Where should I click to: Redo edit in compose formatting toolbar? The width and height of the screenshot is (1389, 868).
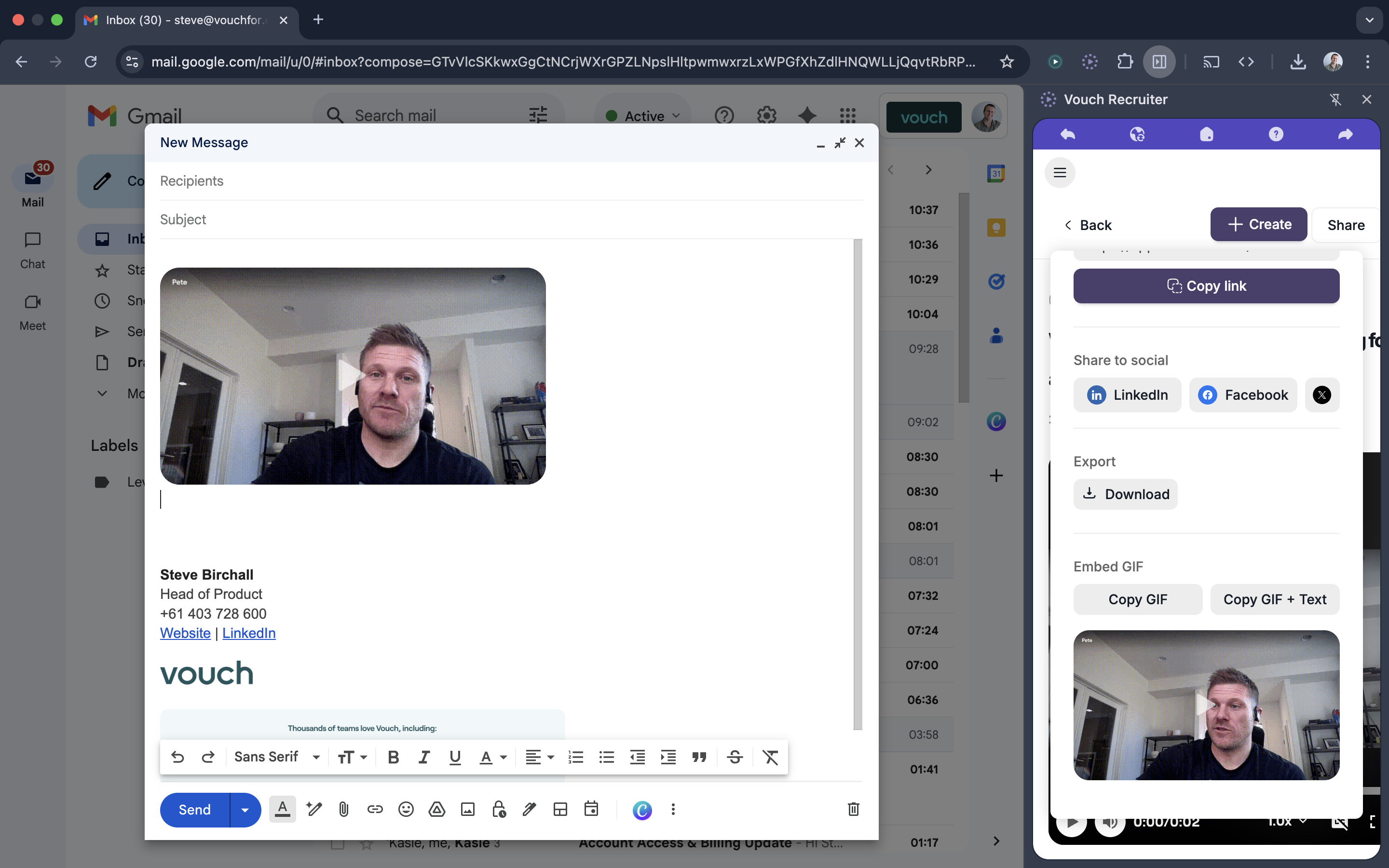pyautogui.click(x=208, y=757)
